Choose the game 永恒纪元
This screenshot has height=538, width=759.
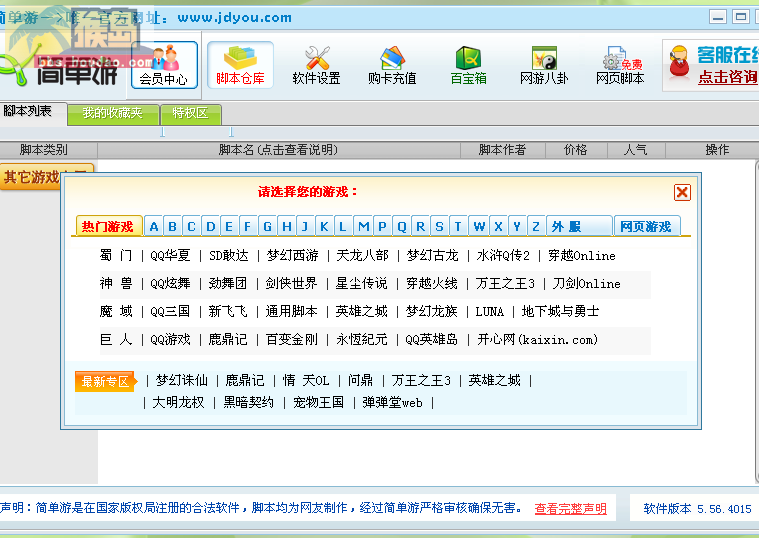[362, 339]
